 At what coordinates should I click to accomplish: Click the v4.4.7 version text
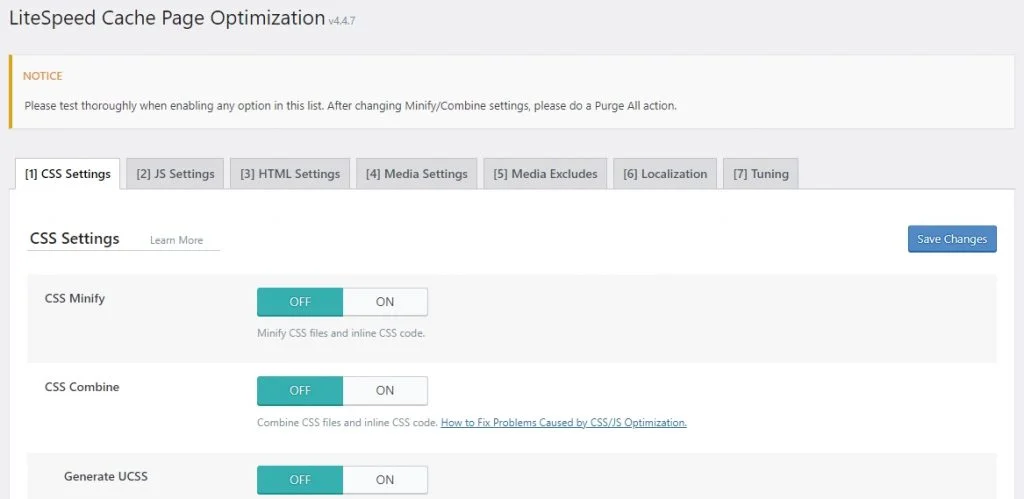point(342,21)
